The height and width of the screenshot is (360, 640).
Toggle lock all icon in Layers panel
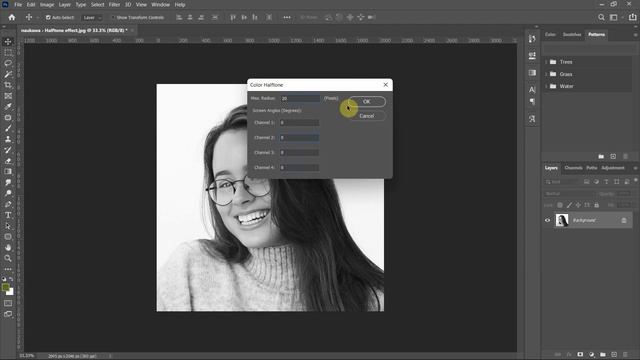point(597,205)
